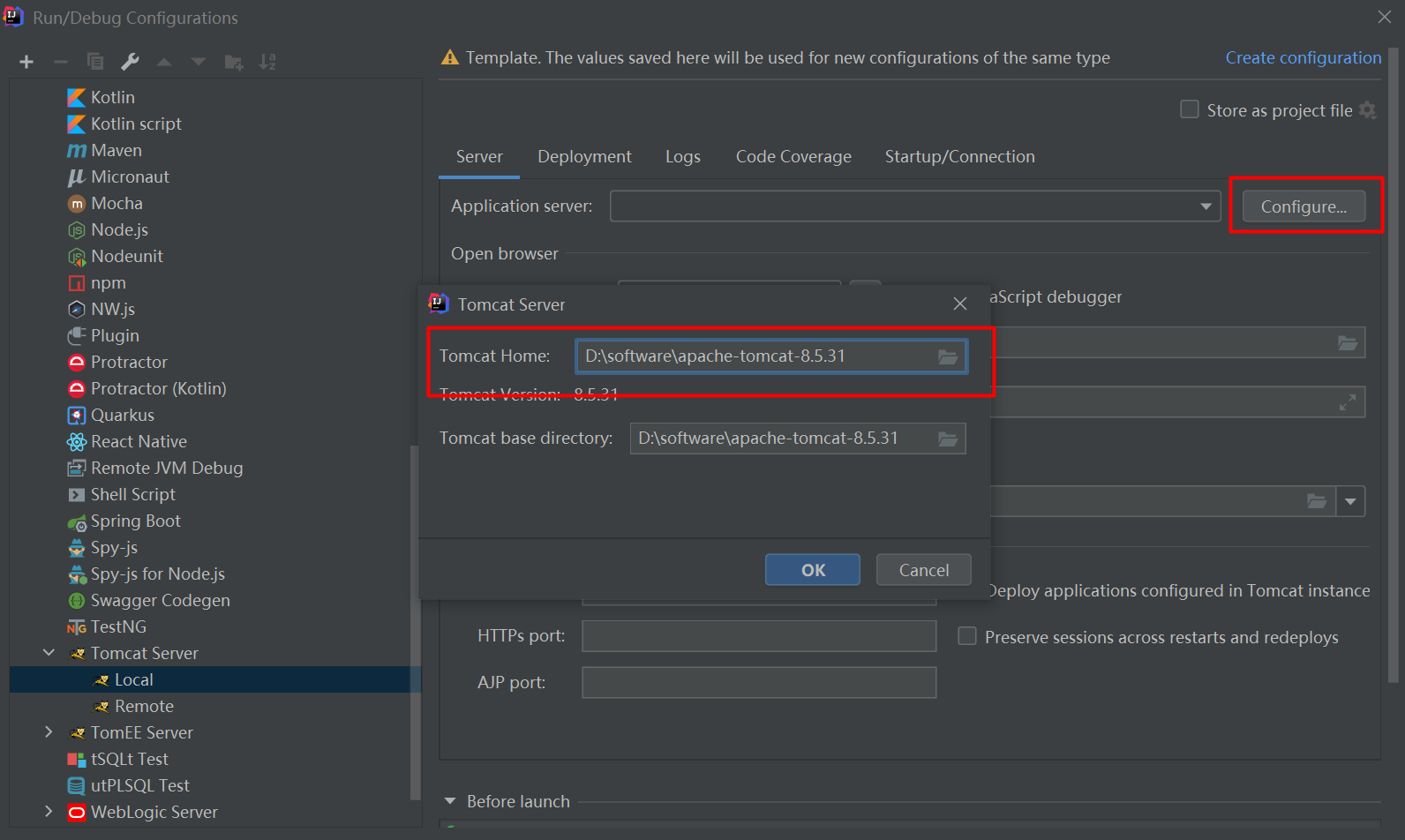Select tSQLt Test configuration type

129,759
